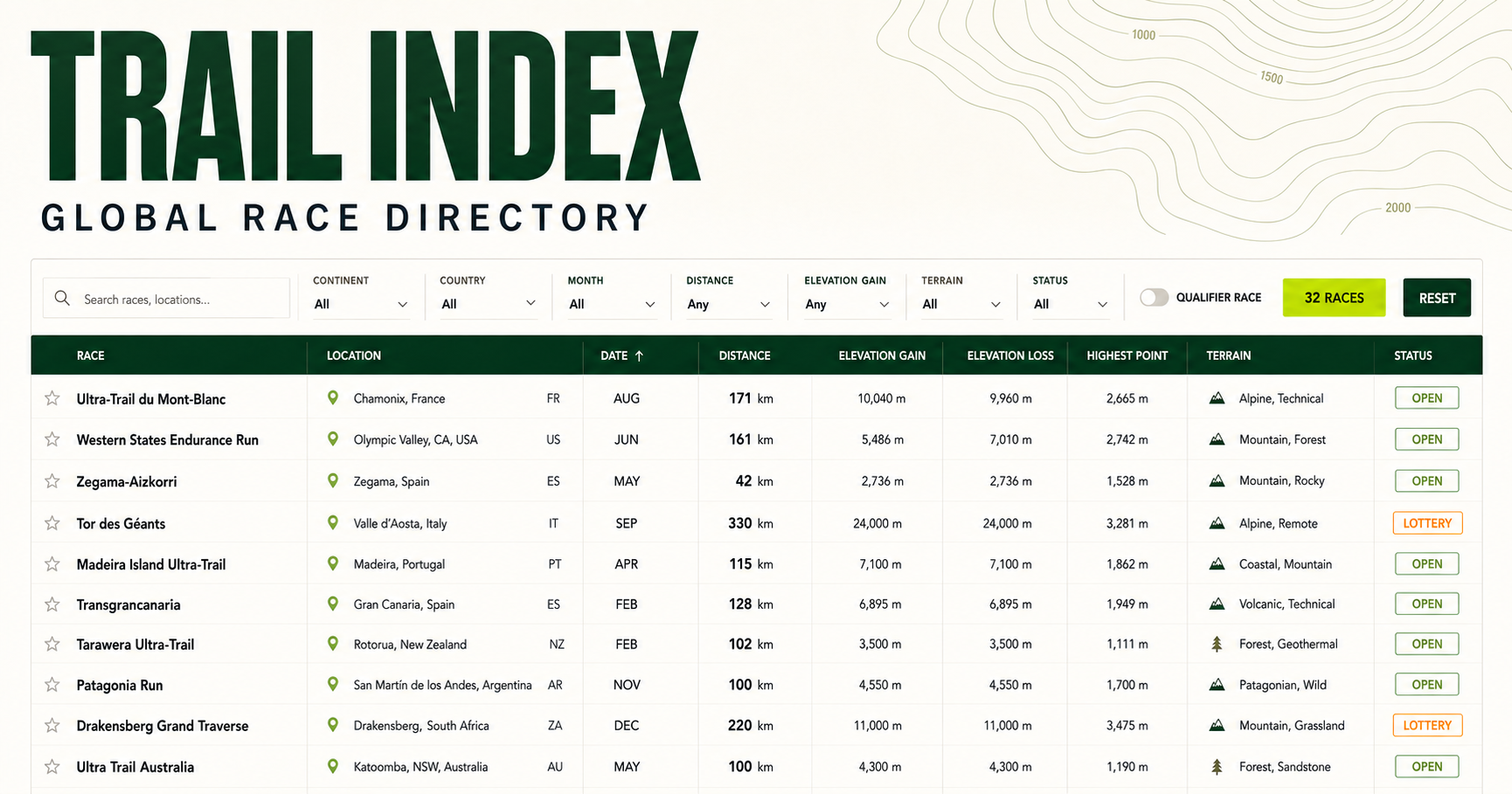Screen dimensions: 1512x794
Task: Sort by Elevation Gain column header
Action: pyautogui.click(x=882, y=356)
